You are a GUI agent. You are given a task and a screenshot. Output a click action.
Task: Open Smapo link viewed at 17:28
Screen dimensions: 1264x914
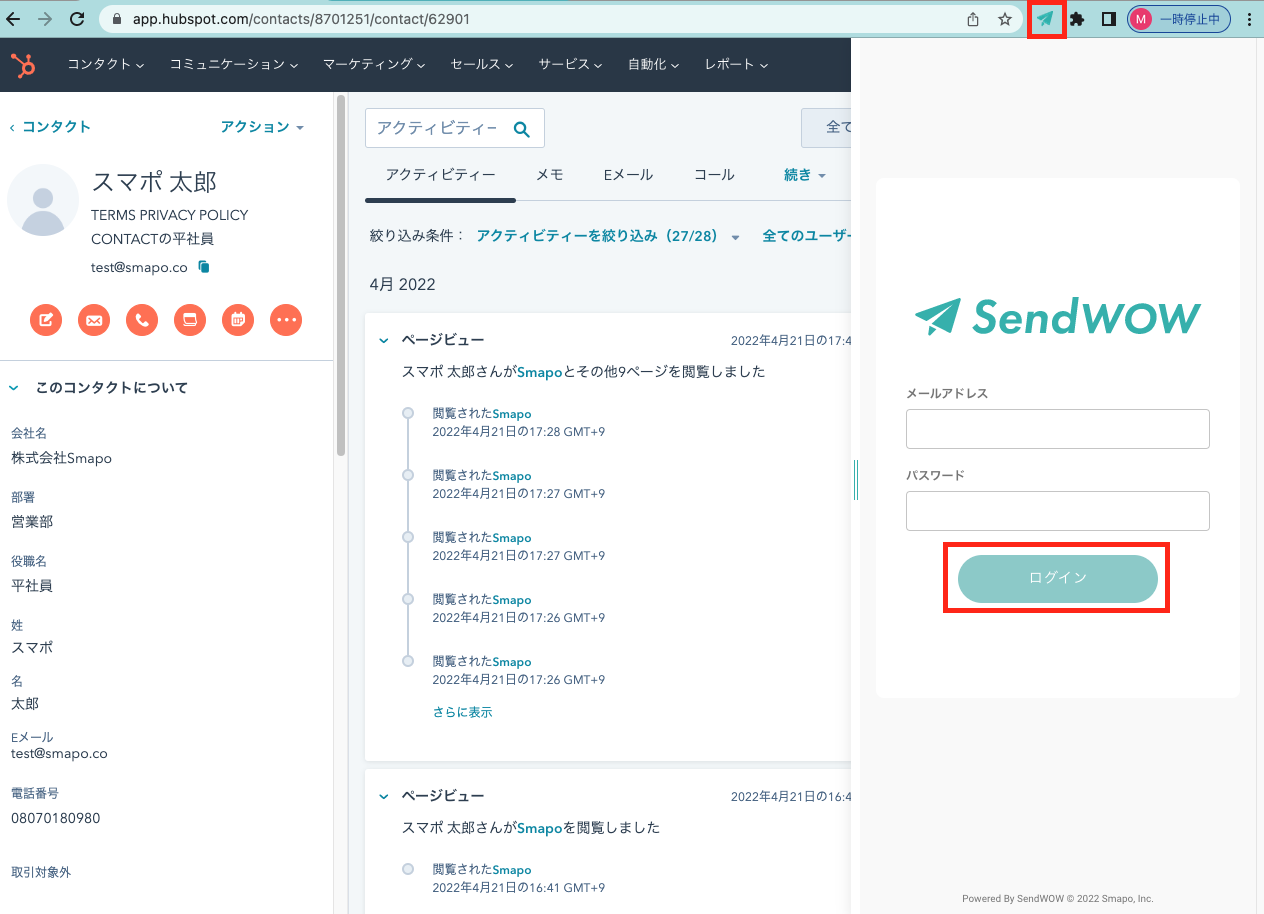(512, 414)
